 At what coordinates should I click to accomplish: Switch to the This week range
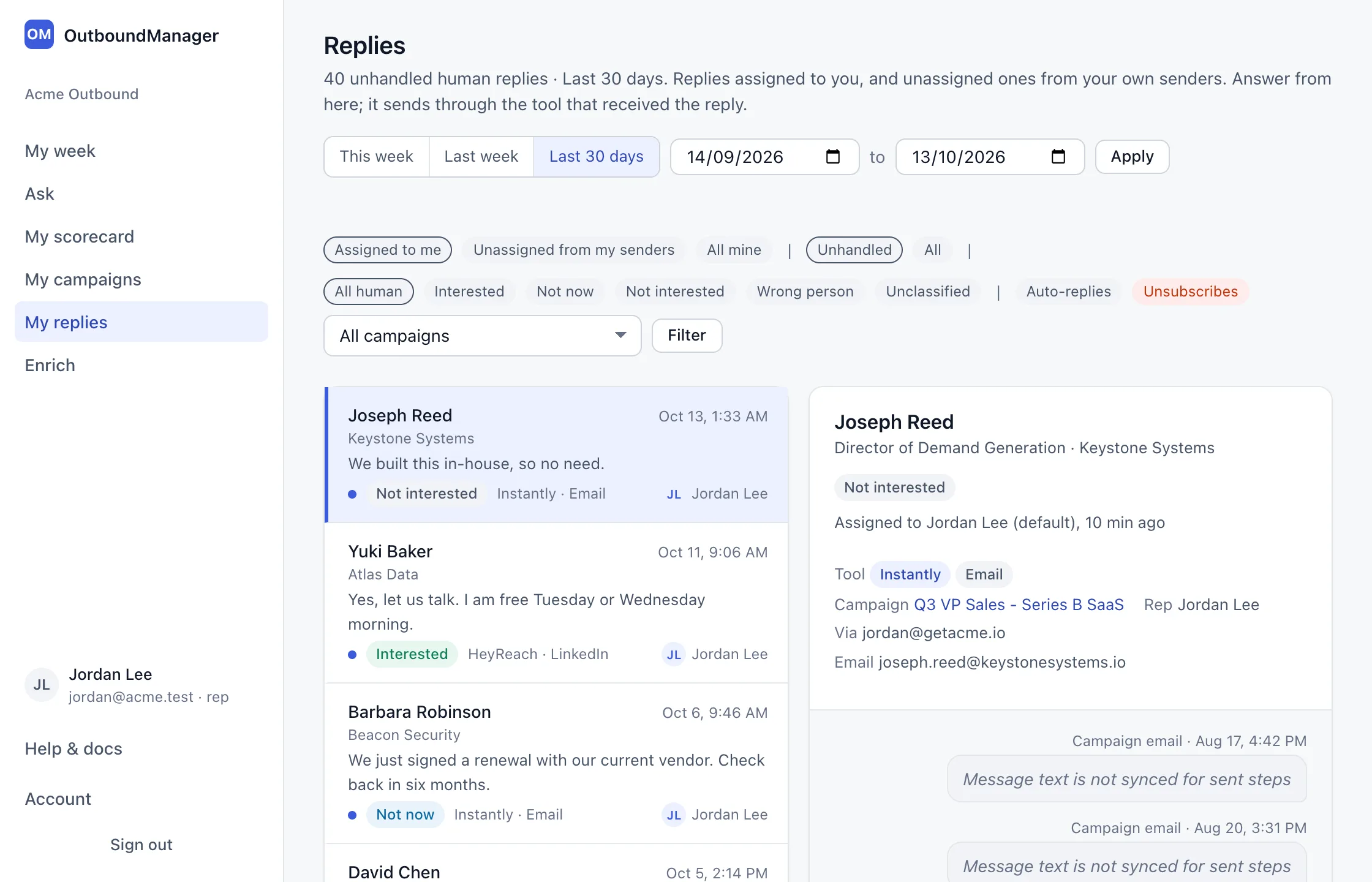point(377,157)
